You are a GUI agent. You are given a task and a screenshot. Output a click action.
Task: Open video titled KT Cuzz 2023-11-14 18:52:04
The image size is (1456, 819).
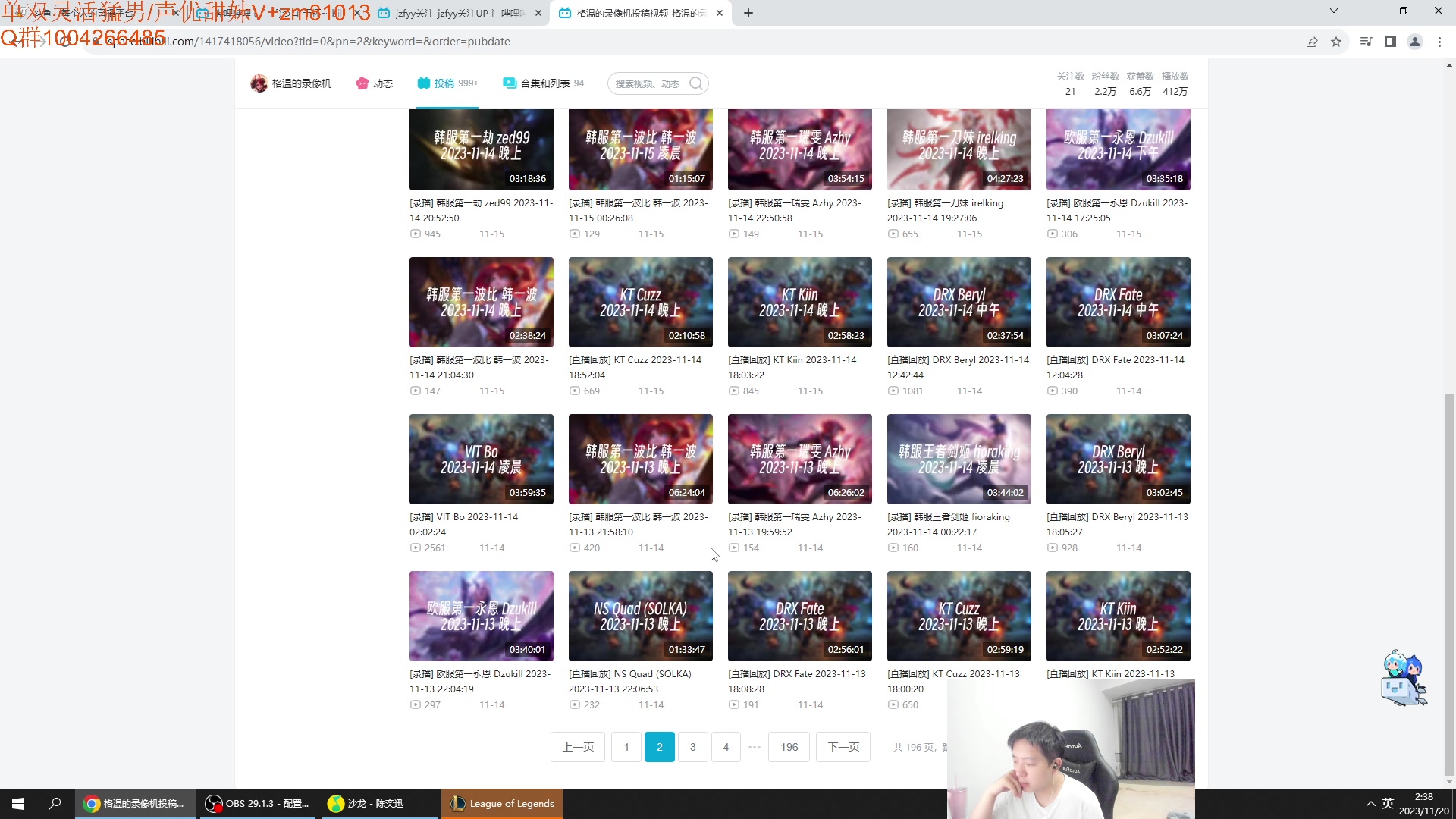pyautogui.click(x=635, y=368)
